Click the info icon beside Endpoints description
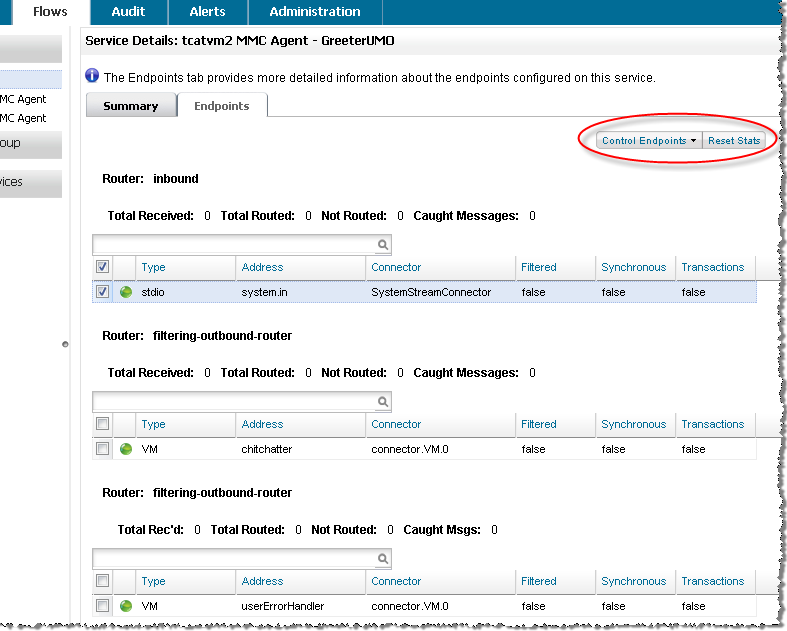Screen dimensions: 787x631 [92, 76]
